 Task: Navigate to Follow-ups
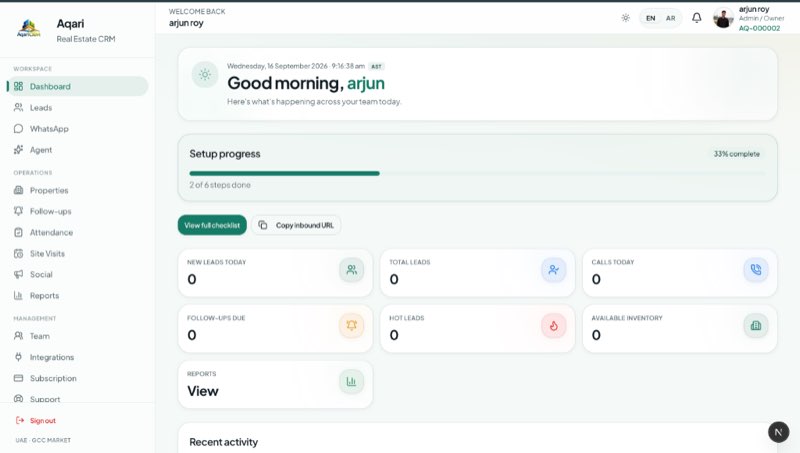point(78,211)
